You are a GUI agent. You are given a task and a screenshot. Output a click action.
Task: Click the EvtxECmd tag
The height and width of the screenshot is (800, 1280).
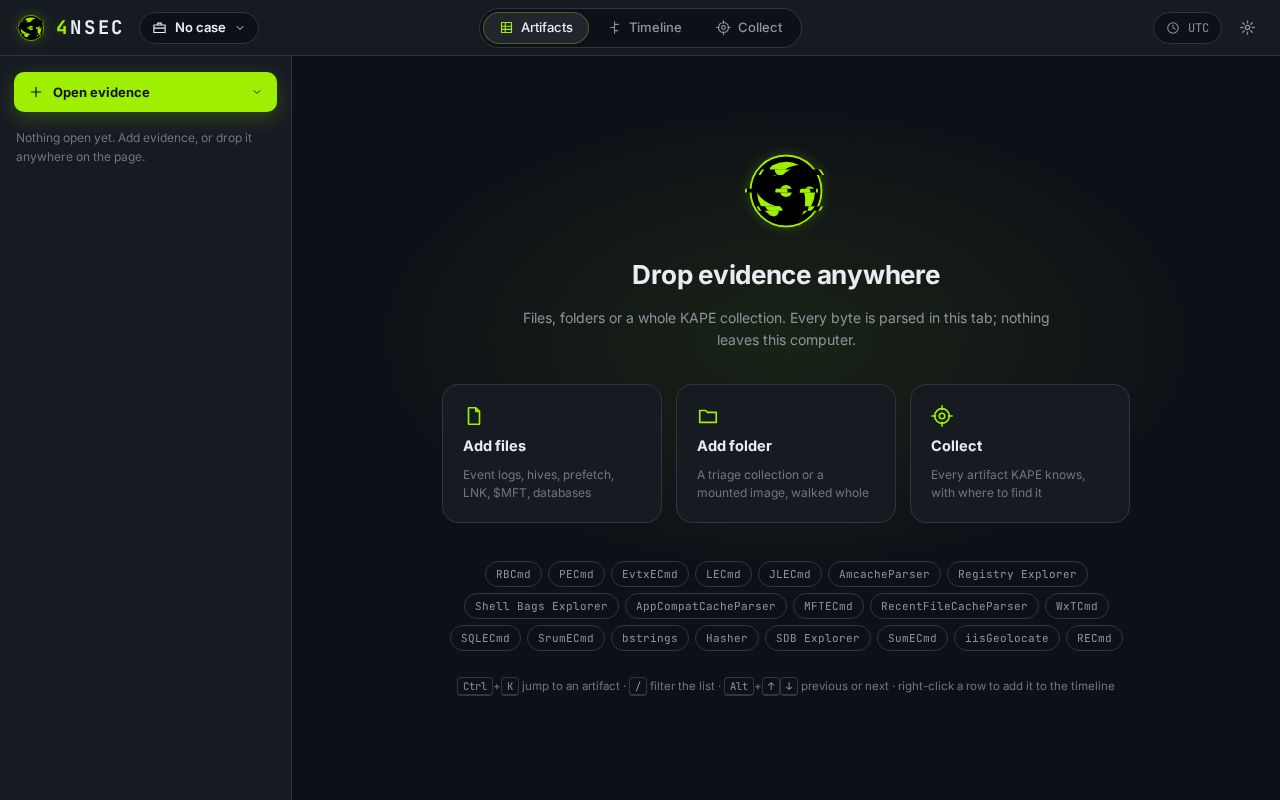pos(650,574)
